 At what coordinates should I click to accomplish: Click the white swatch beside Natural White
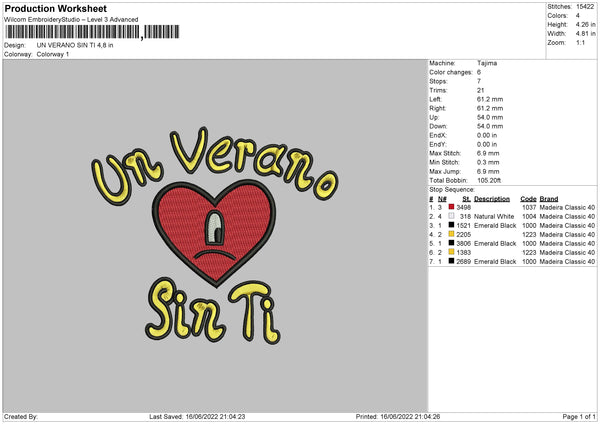point(452,216)
